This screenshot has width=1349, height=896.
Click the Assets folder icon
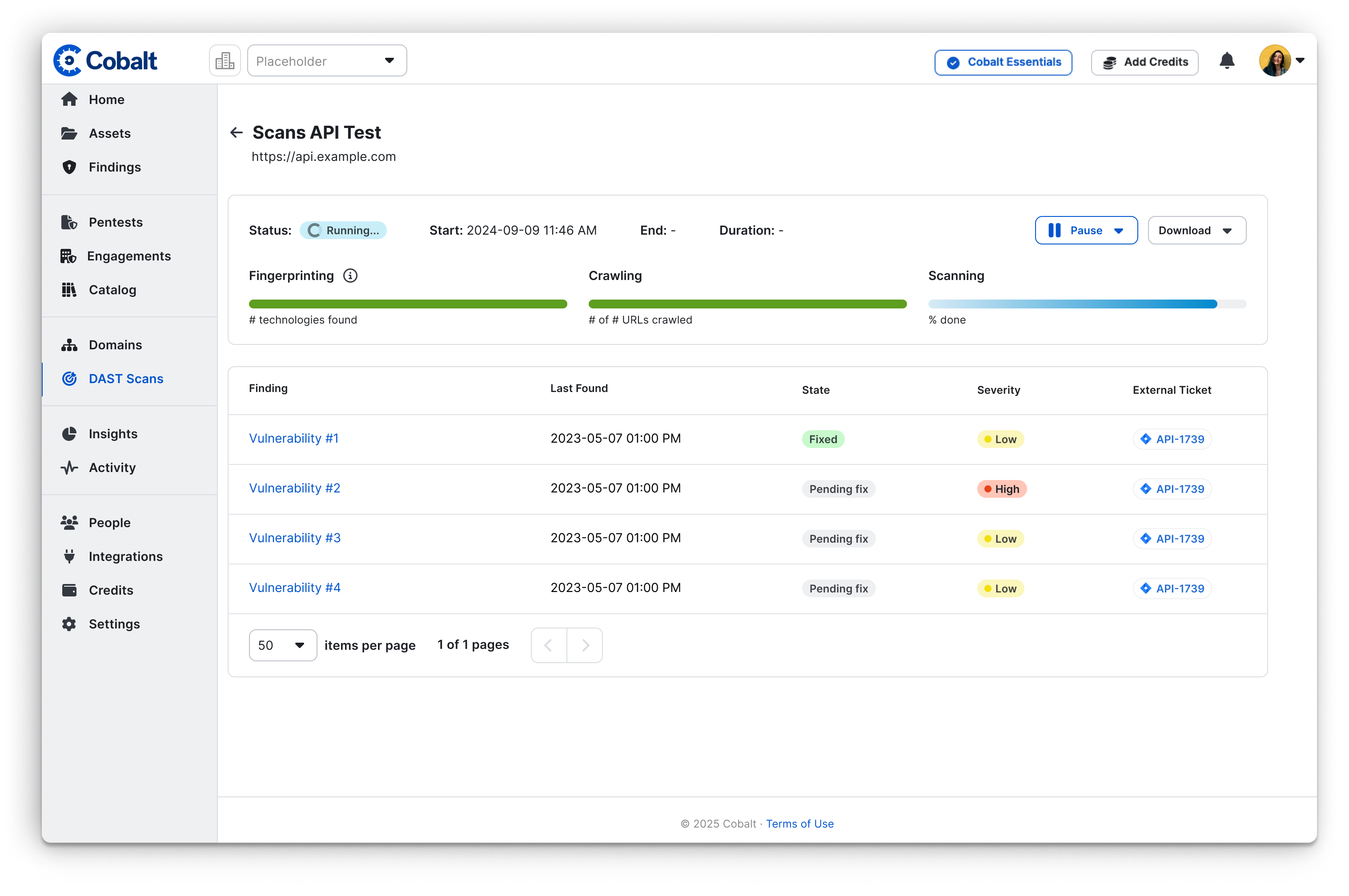(69, 133)
